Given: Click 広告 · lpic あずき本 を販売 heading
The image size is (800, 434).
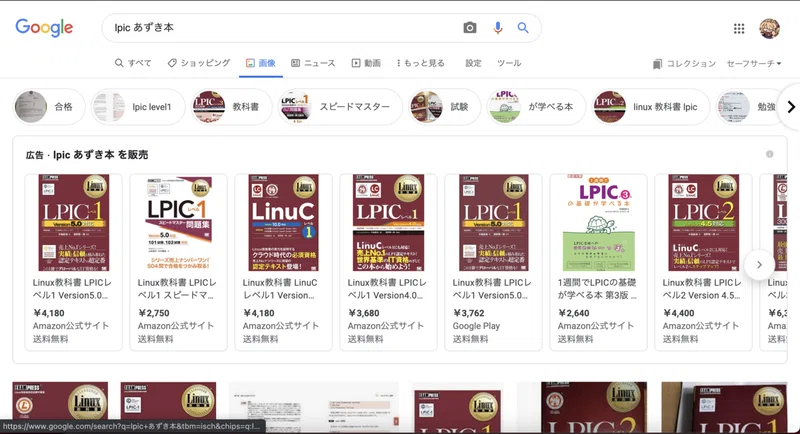Looking at the screenshot, I should tap(87, 155).
